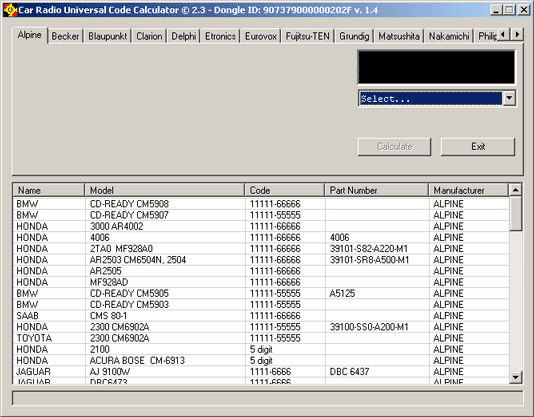
Task: Open the Grundig tab
Action: point(354,36)
